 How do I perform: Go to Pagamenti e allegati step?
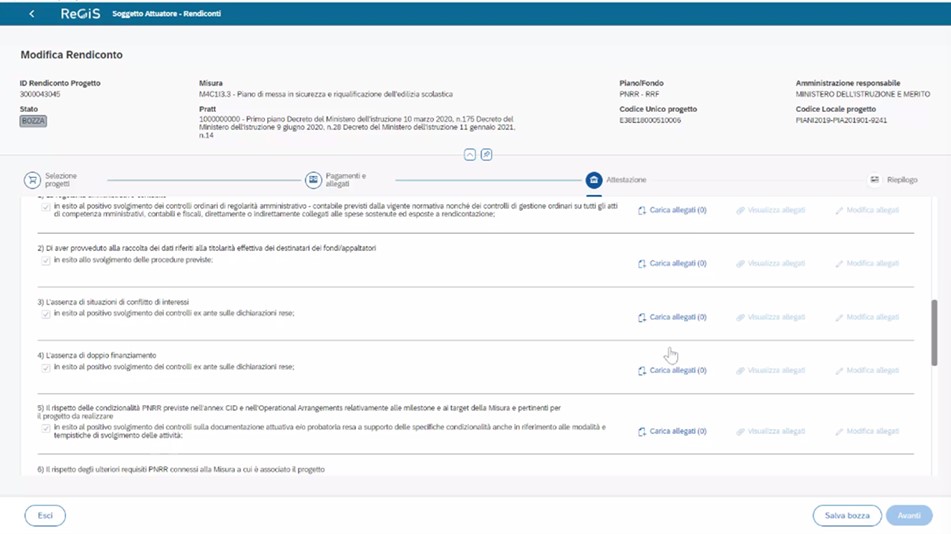coord(346,180)
